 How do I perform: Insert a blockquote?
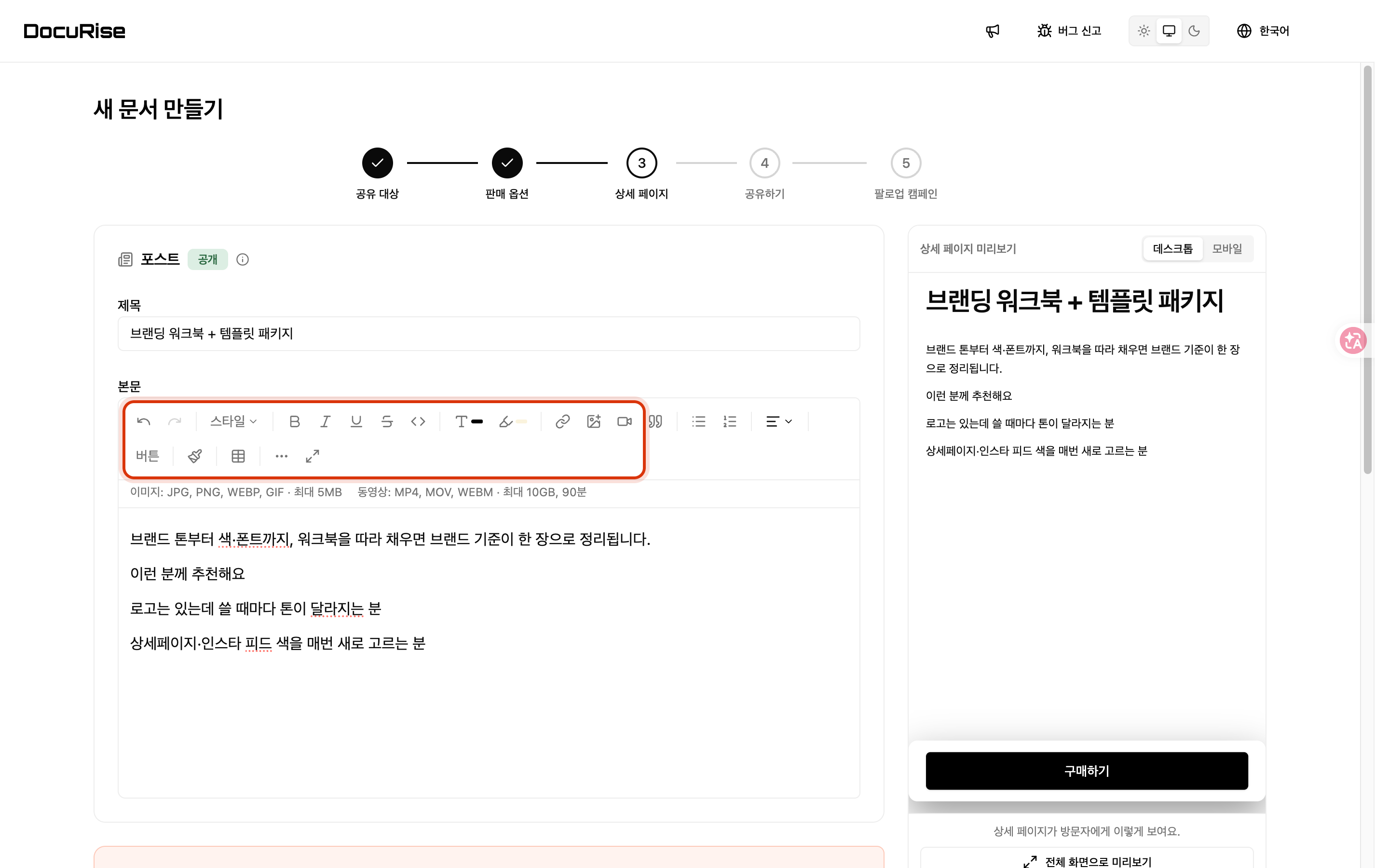[x=655, y=422]
